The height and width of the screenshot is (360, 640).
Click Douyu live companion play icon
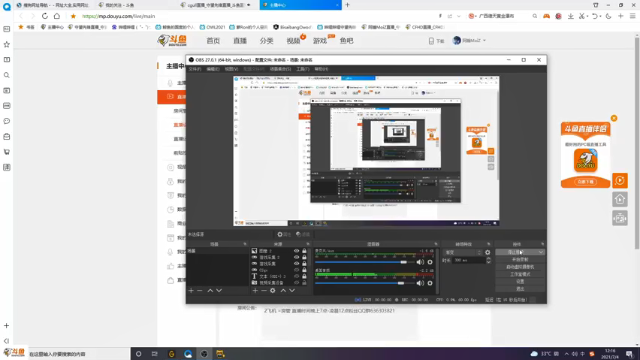pyautogui.click(x=620, y=180)
